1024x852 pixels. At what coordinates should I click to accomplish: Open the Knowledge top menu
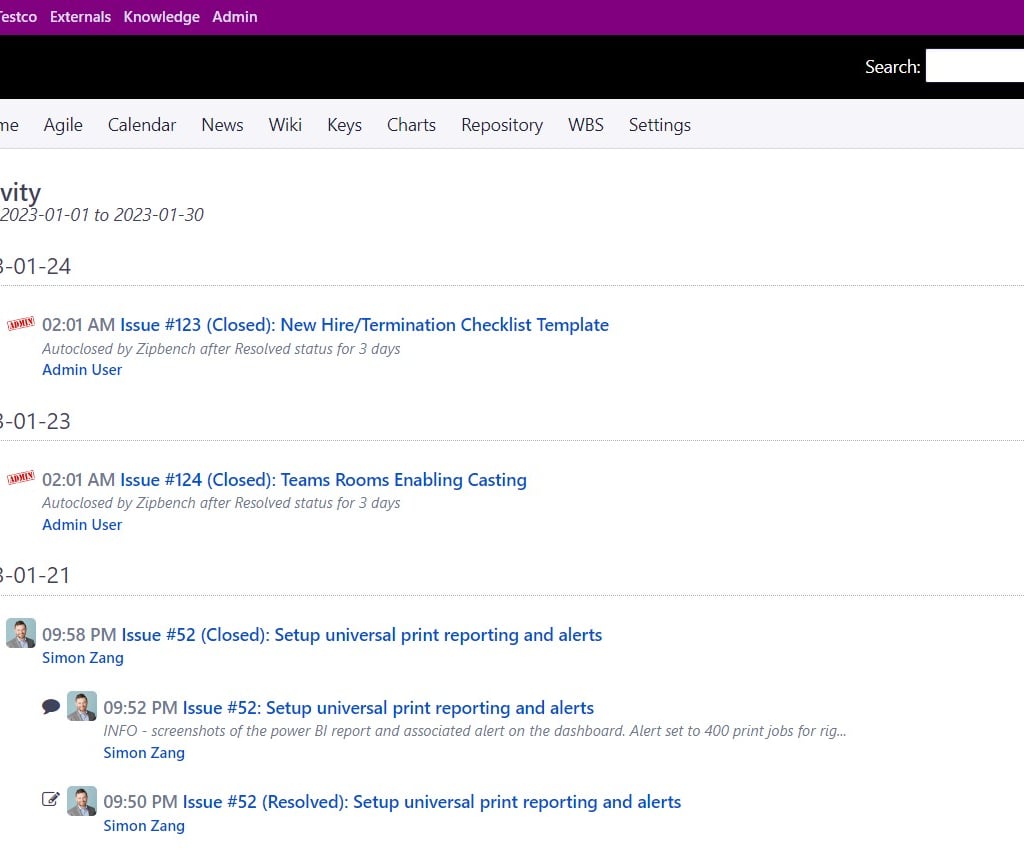(161, 17)
